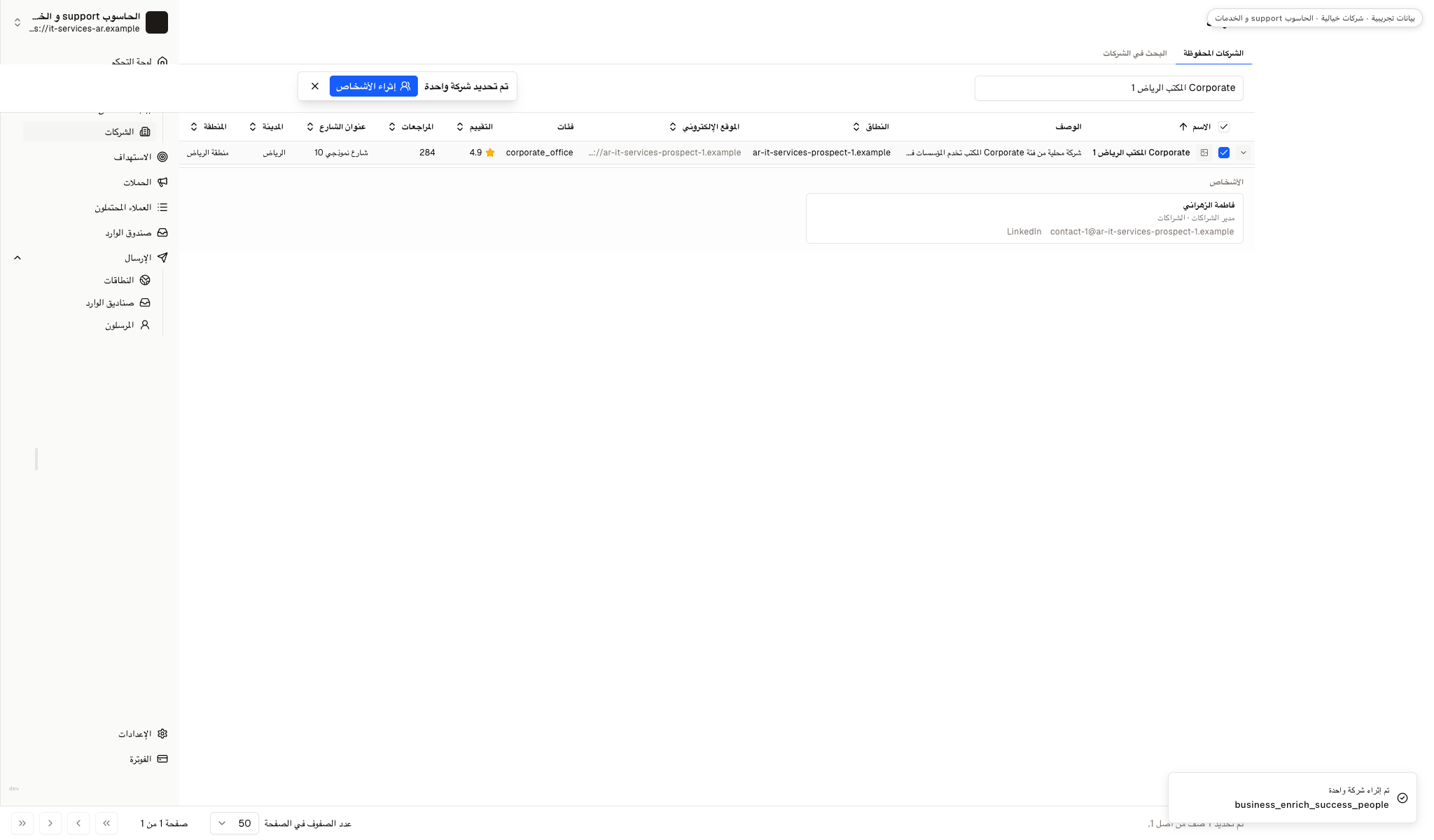Click the company search input field
Screen dimensions: 1434x840
tap(1109, 88)
